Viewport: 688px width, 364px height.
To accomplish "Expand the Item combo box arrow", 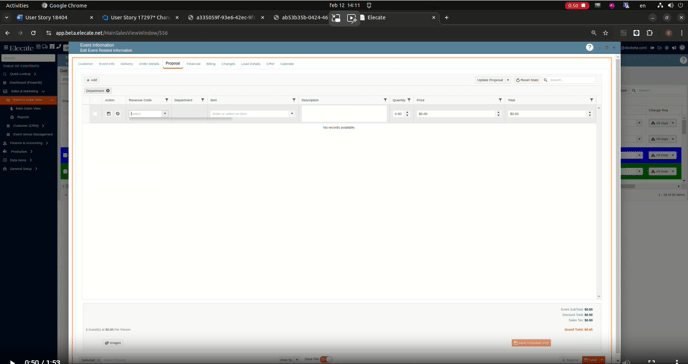I will point(292,114).
